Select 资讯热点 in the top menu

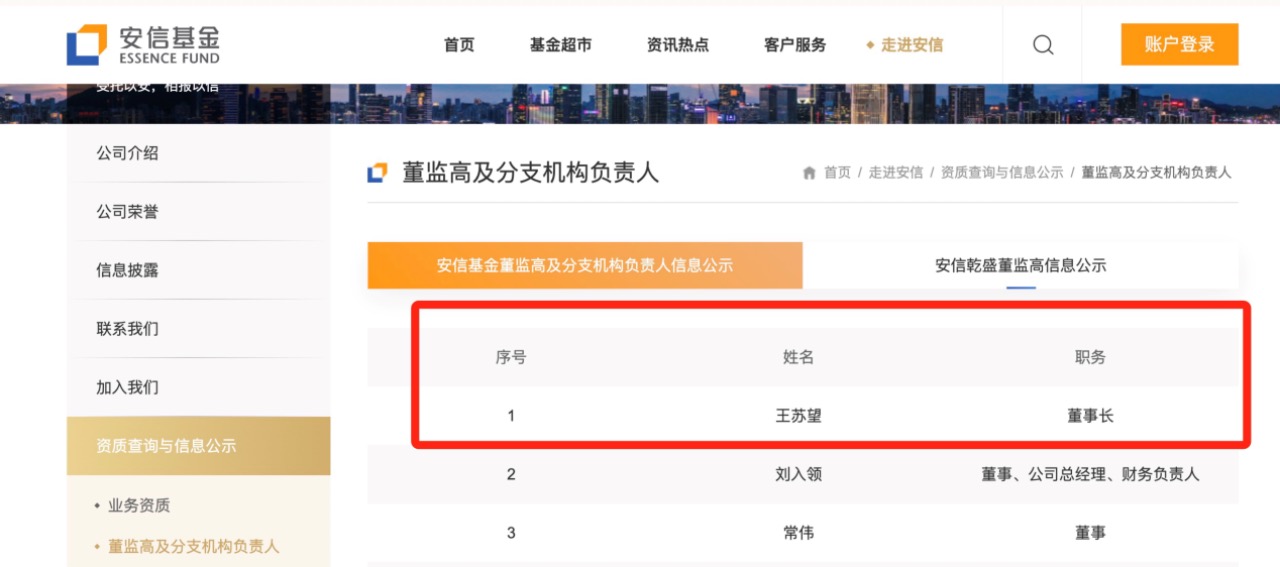coord(678,45)
